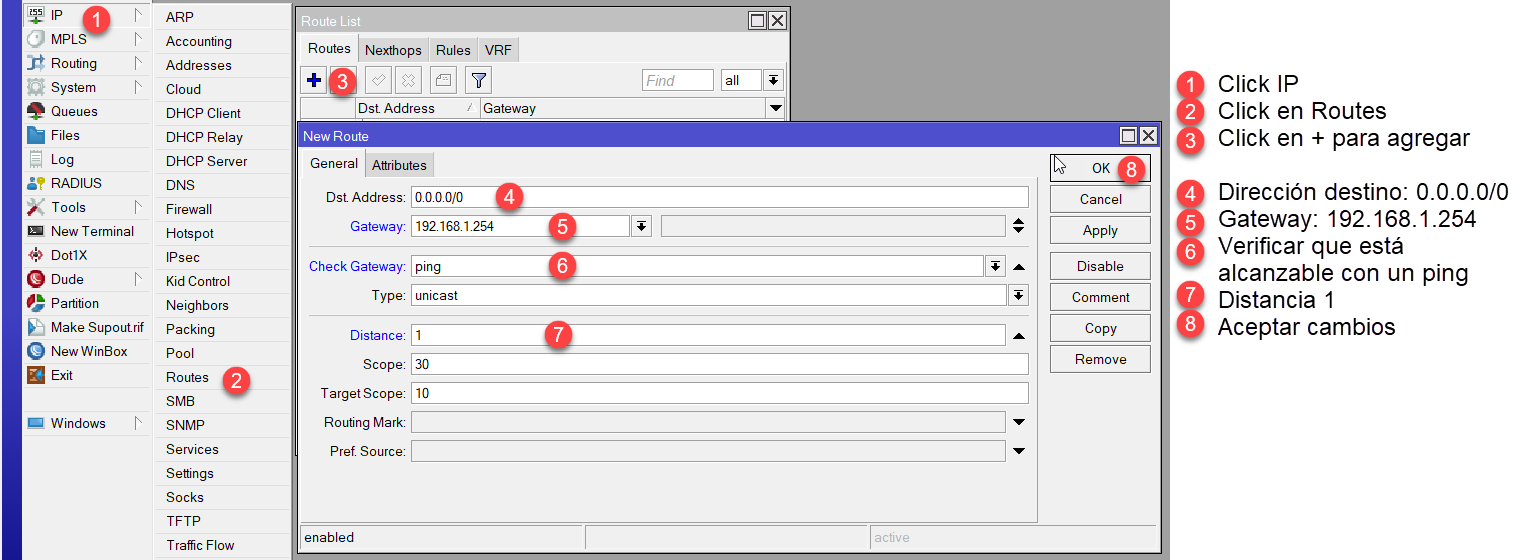Select Routes in the IP submenu
Image resolution: width=1525 pixels, height=560 pixels.
[187, 377]
